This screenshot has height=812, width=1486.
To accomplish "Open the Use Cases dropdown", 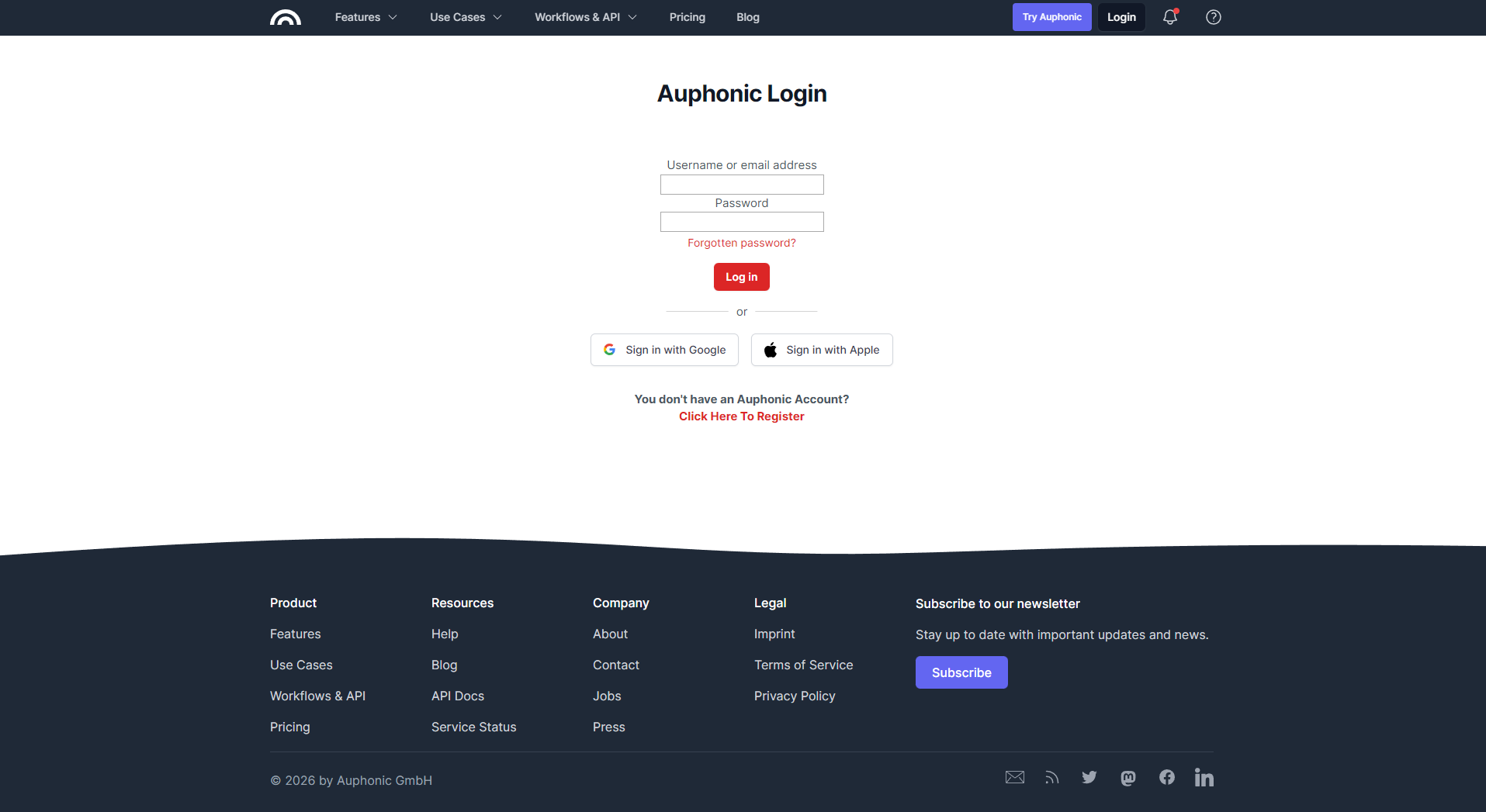I will (465, 16).
